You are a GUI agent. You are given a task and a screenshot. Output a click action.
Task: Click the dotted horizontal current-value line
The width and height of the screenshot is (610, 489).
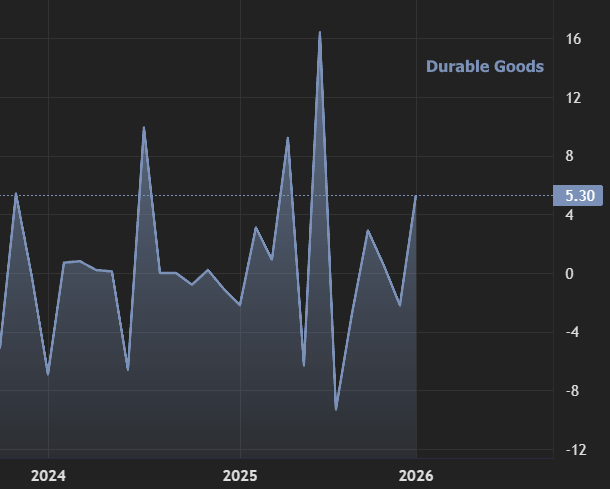(x=480, y=195)
